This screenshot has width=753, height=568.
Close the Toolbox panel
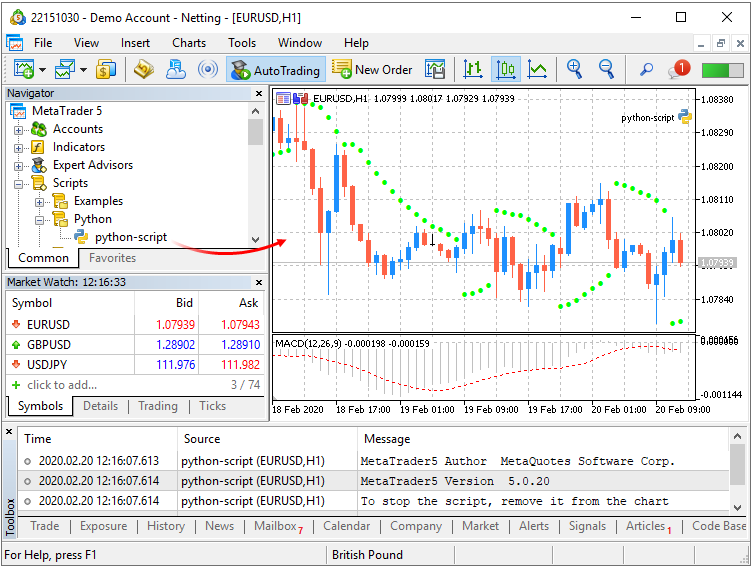click(x=9, y=432)
